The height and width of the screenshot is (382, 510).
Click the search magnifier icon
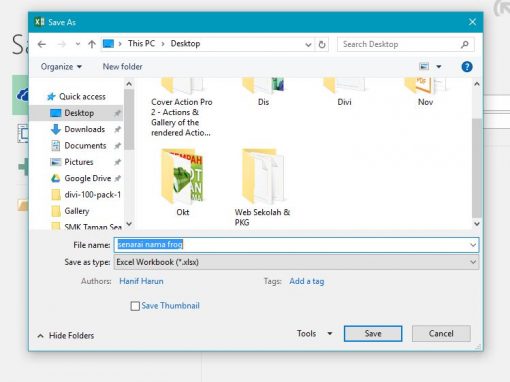tap(465, 44)
